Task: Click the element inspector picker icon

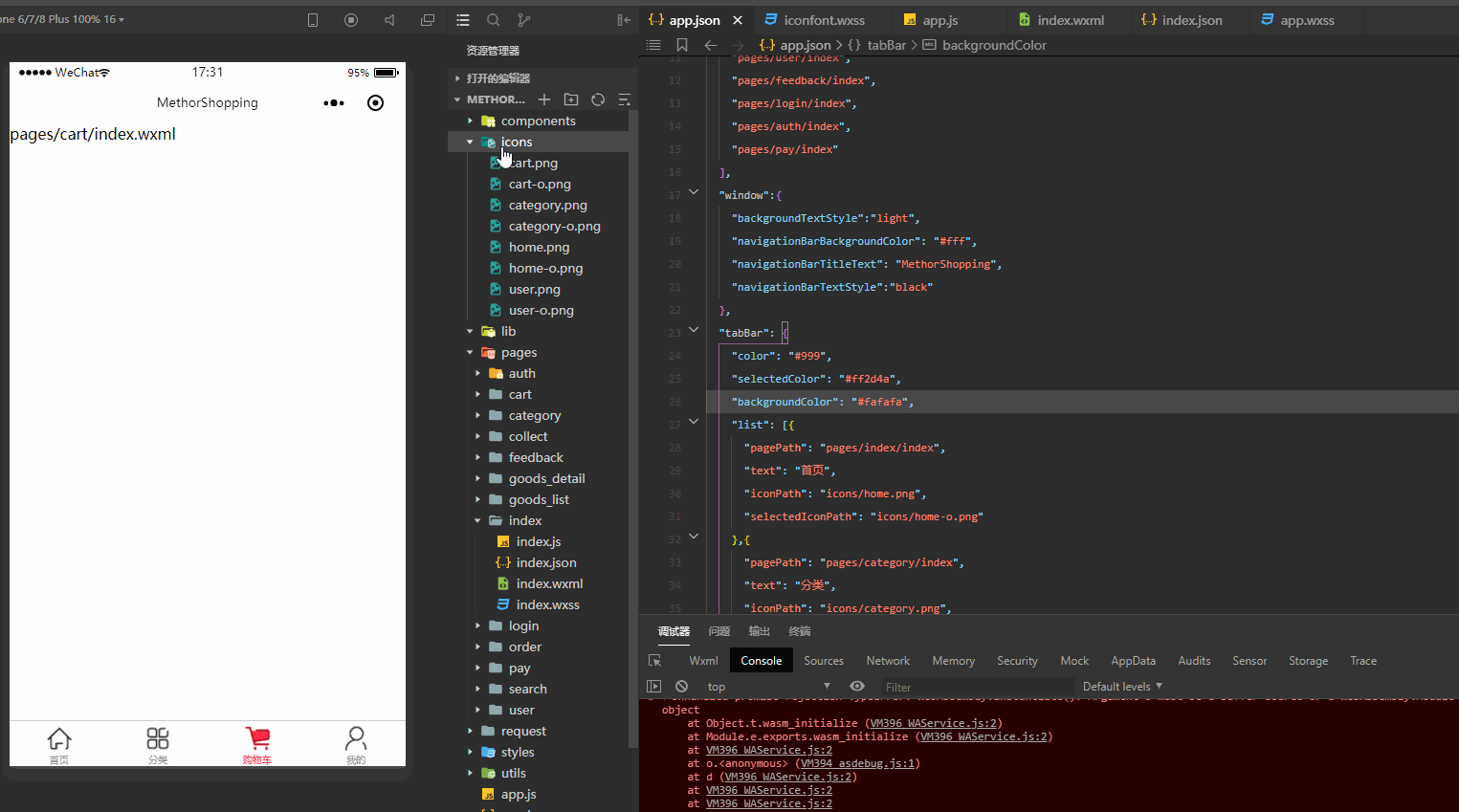Action: point(655,661)
